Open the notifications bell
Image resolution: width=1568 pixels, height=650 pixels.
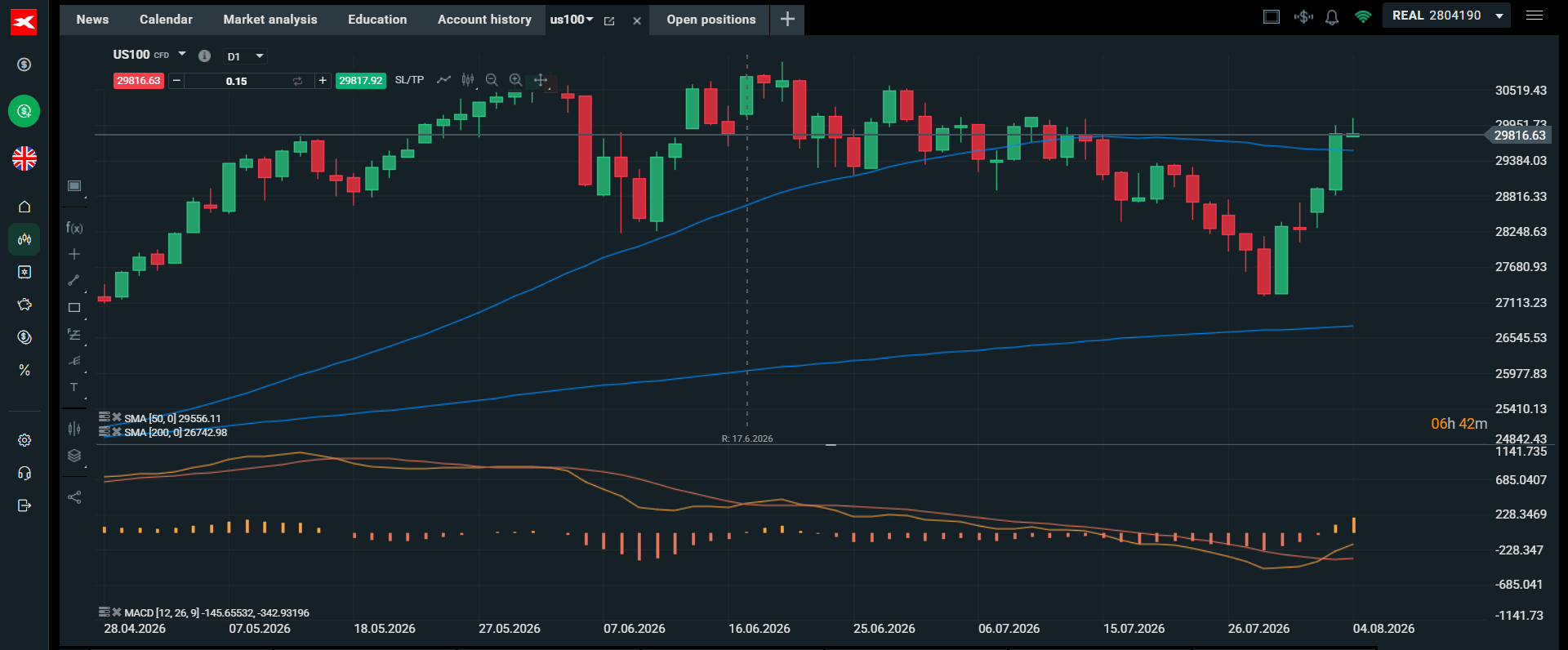pyautogui.click(x=1332, y=17)
